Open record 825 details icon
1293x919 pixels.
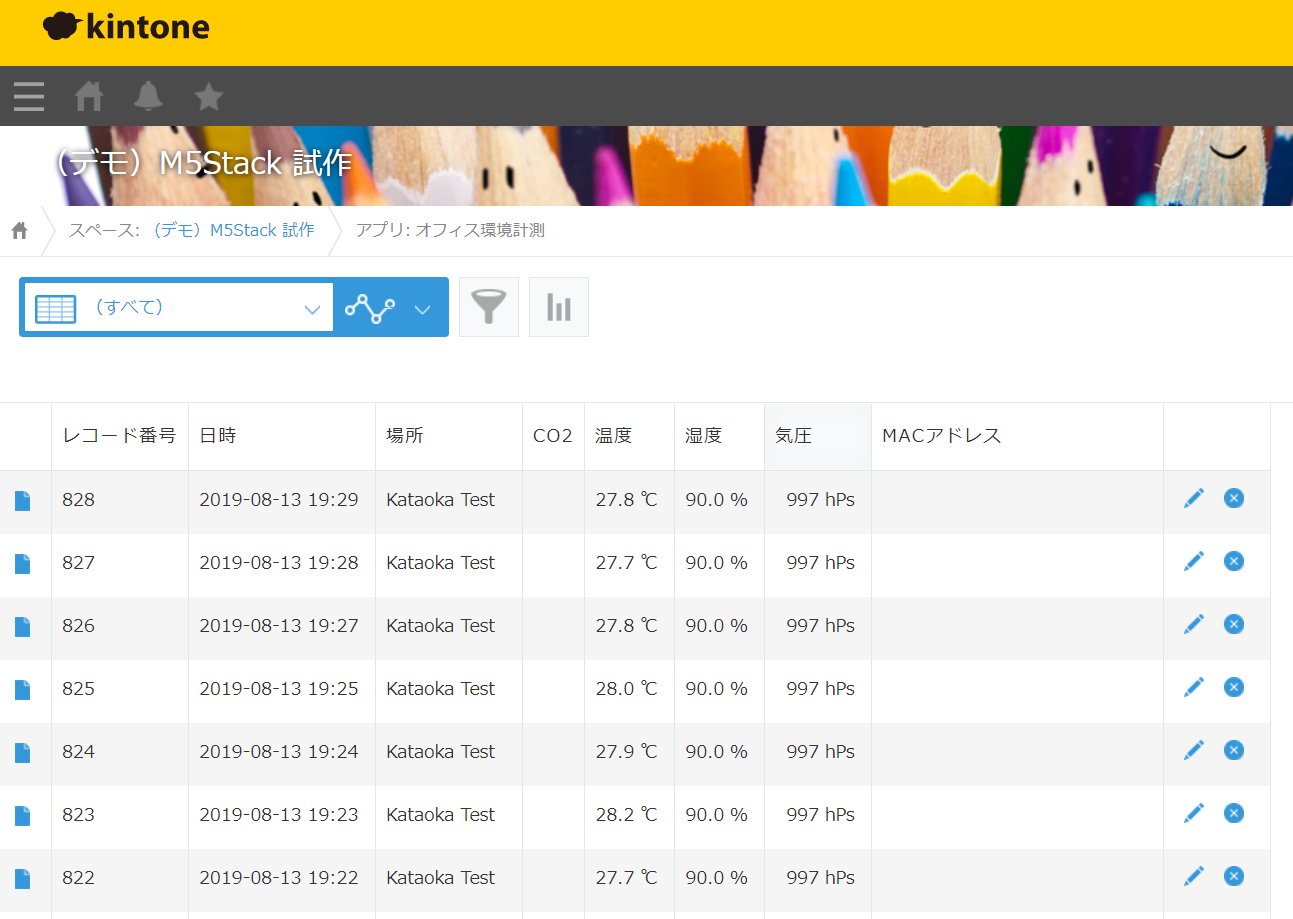[22, 690]
